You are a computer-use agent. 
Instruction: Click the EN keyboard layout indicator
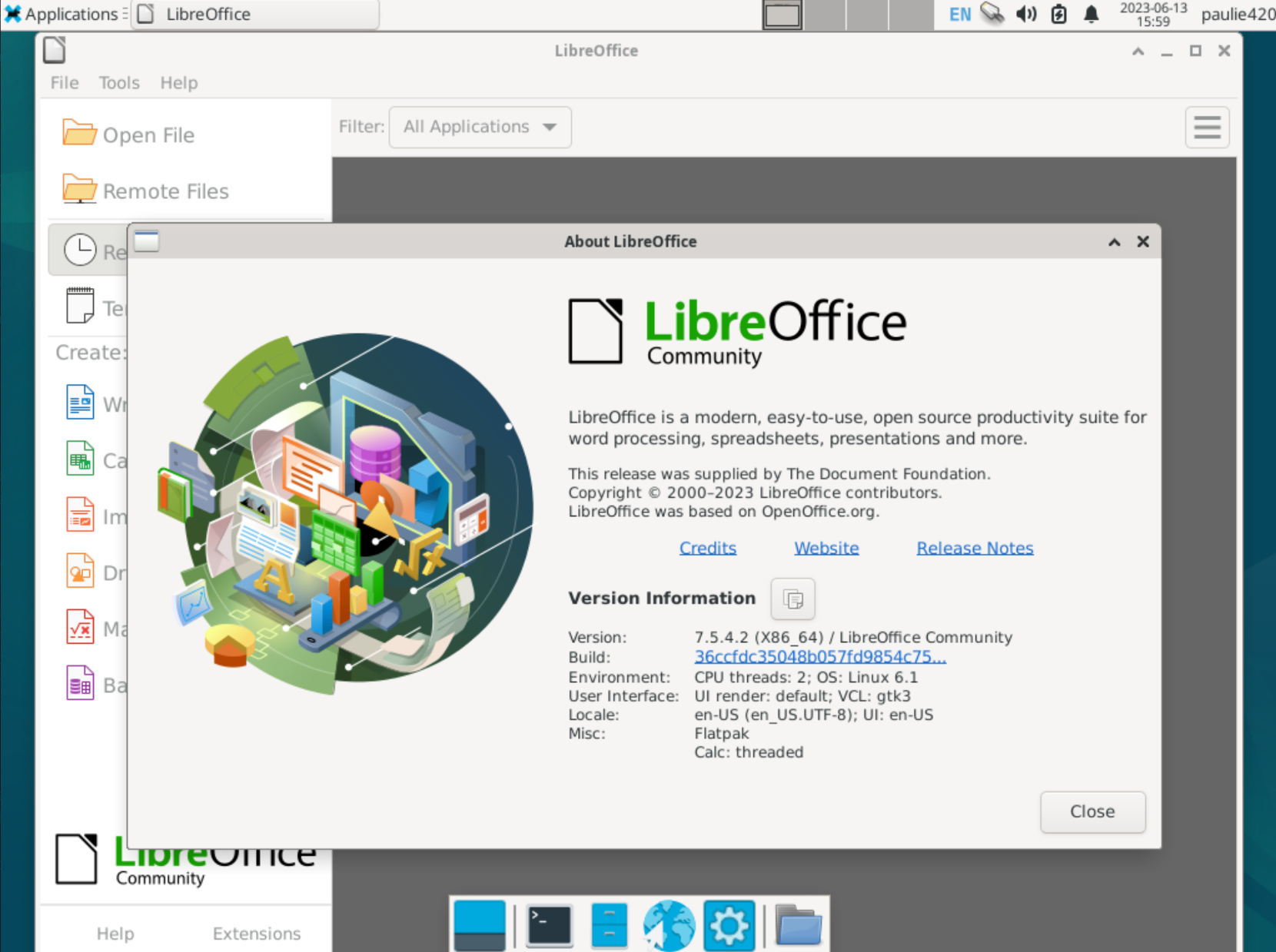tap(959, 14)
